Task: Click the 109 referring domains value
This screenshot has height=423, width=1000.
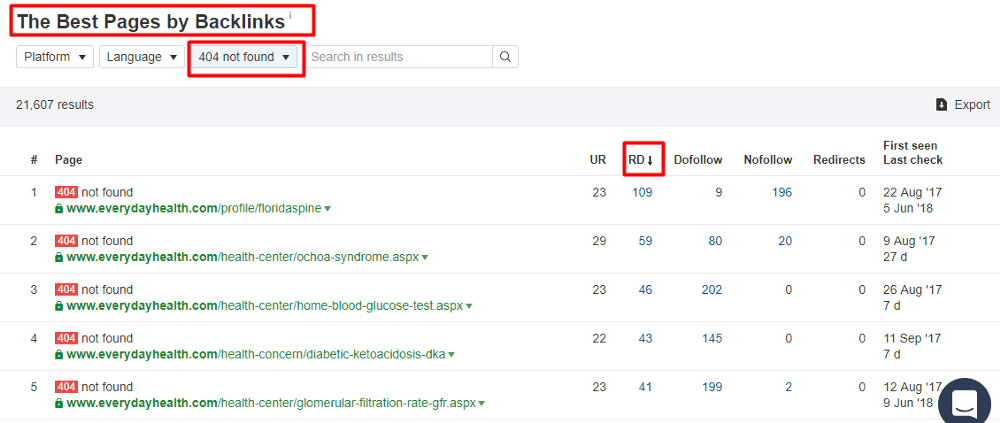Action: [x=642, y=192]
